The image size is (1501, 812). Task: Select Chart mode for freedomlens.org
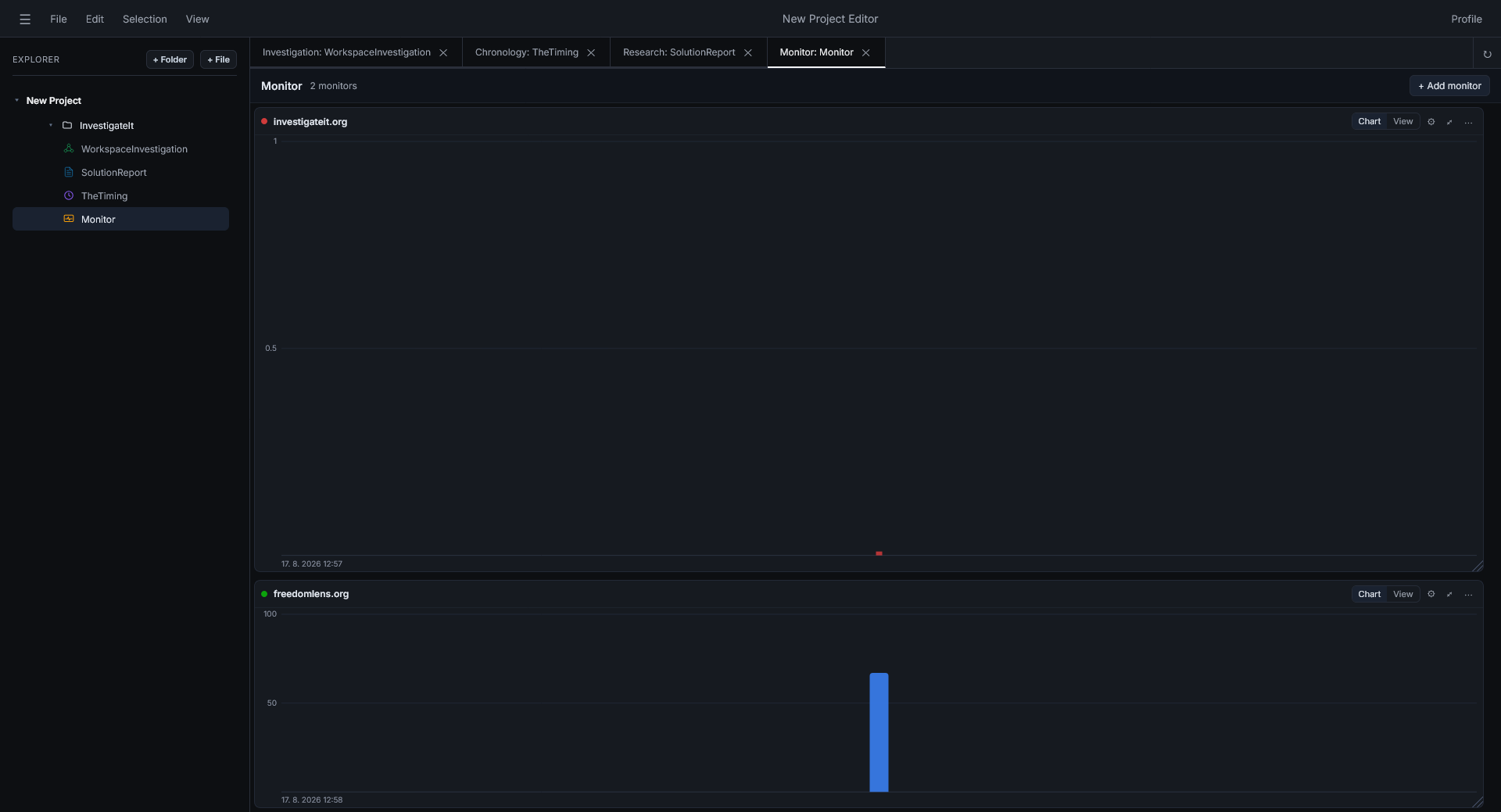point(1369,594)
